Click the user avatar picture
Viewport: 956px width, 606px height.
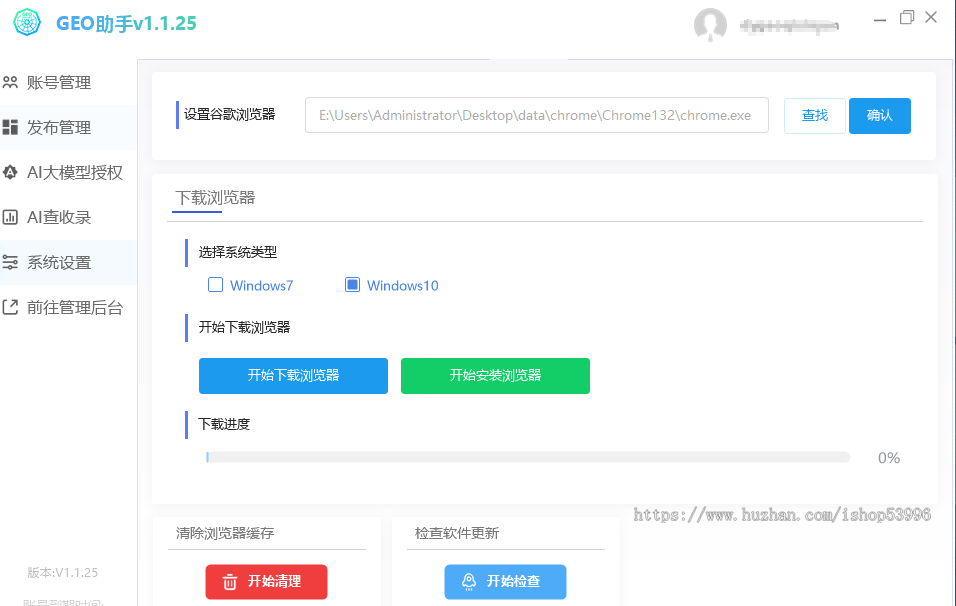(x=710, y=25)
